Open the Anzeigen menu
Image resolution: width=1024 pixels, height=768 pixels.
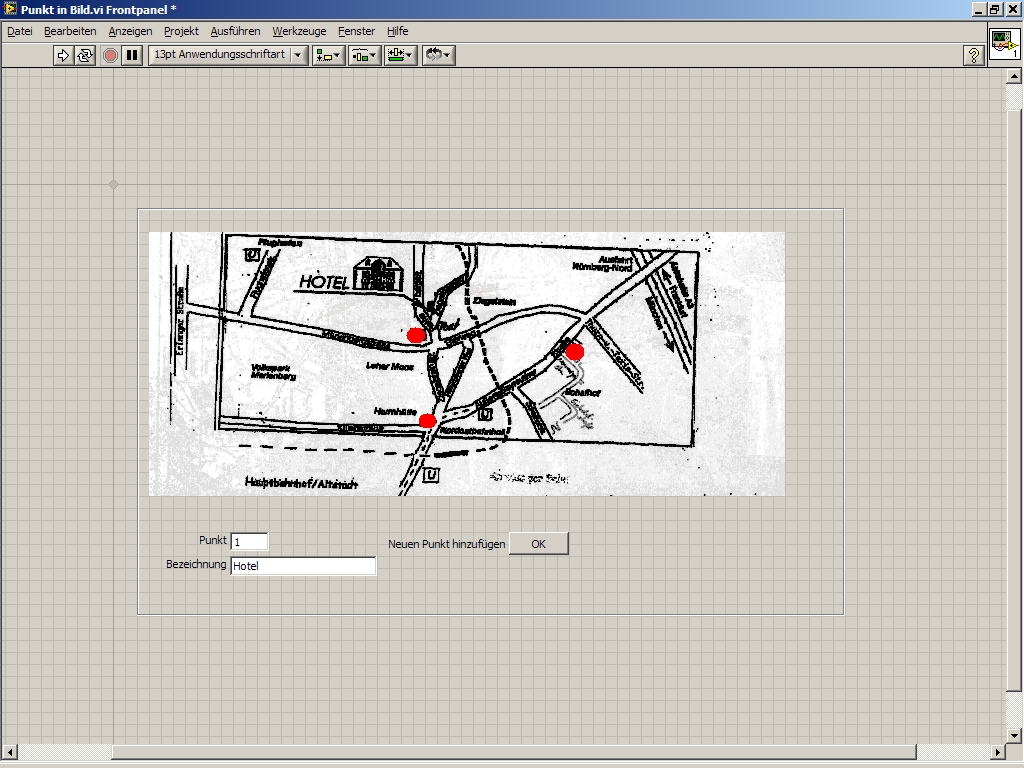point(130,31)
